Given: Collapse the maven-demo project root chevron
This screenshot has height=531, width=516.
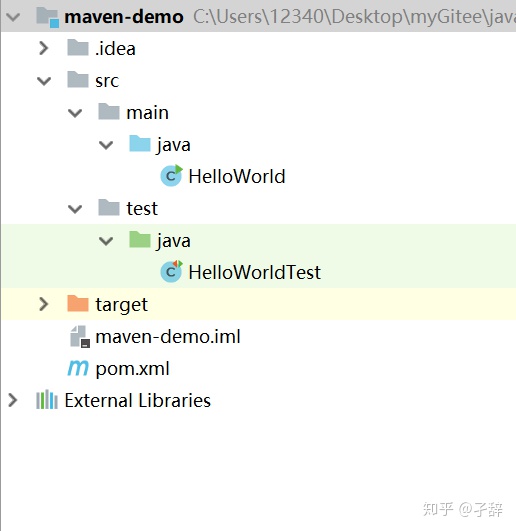Looking at the screenshot, I should click(x=13, y=17).
